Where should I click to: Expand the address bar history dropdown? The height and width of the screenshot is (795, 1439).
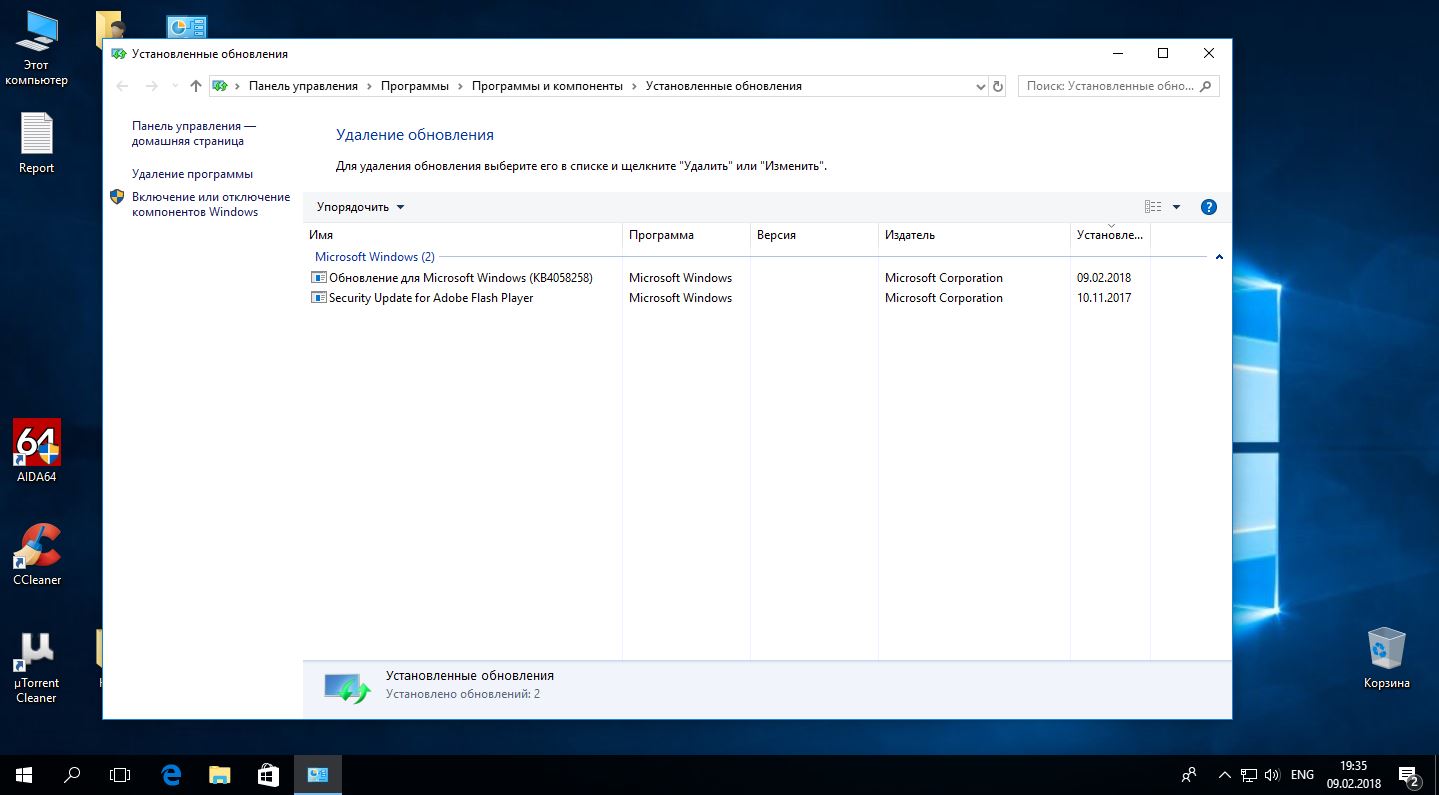point(981,86)
